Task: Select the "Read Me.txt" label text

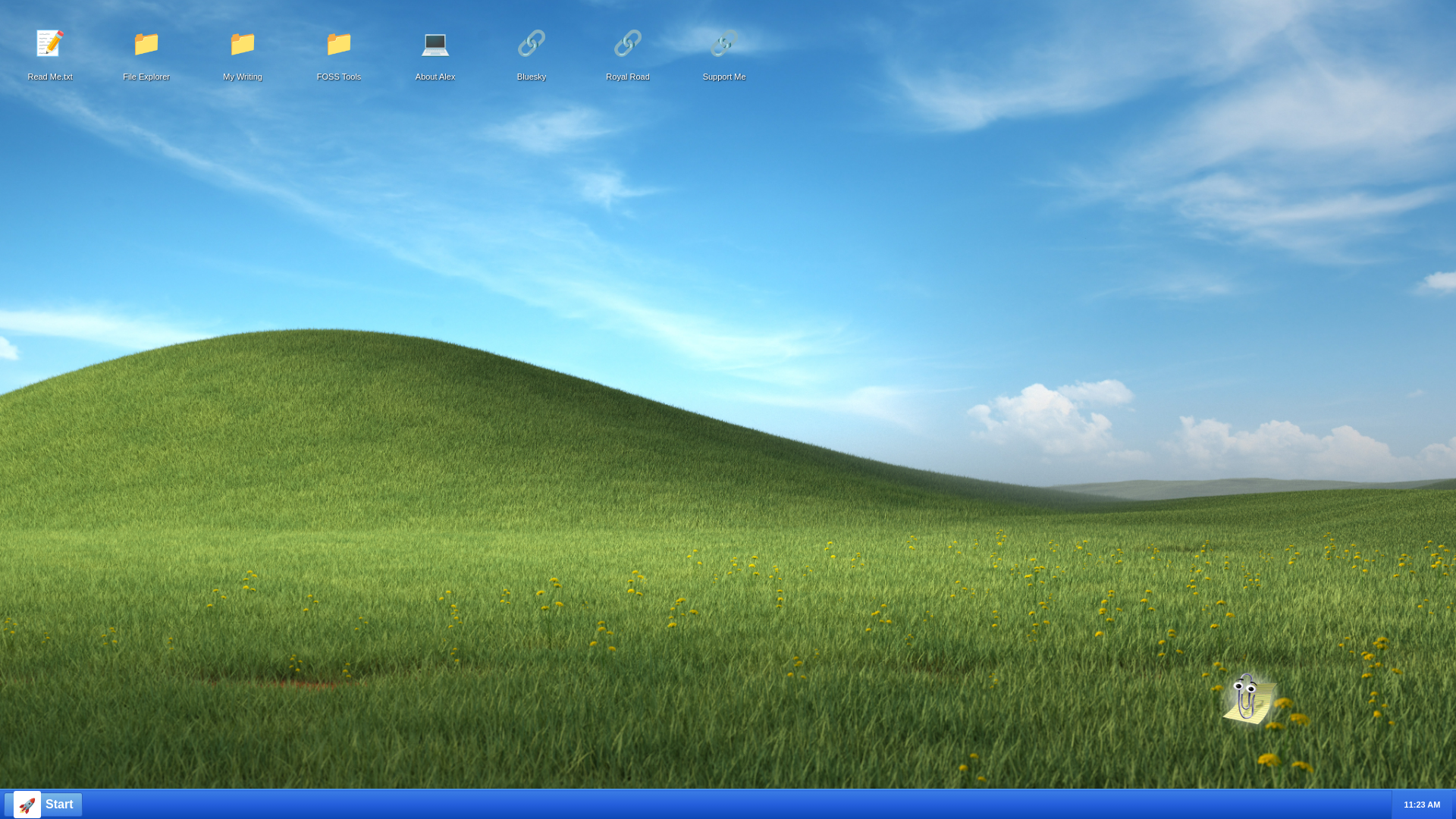Action: point(50,77)
